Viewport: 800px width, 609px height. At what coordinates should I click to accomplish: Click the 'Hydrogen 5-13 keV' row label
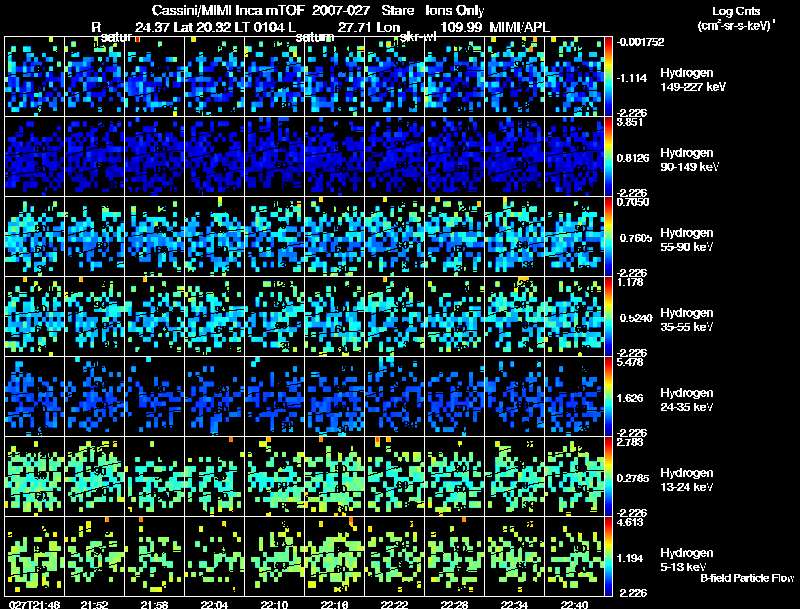tap(687, 560)
